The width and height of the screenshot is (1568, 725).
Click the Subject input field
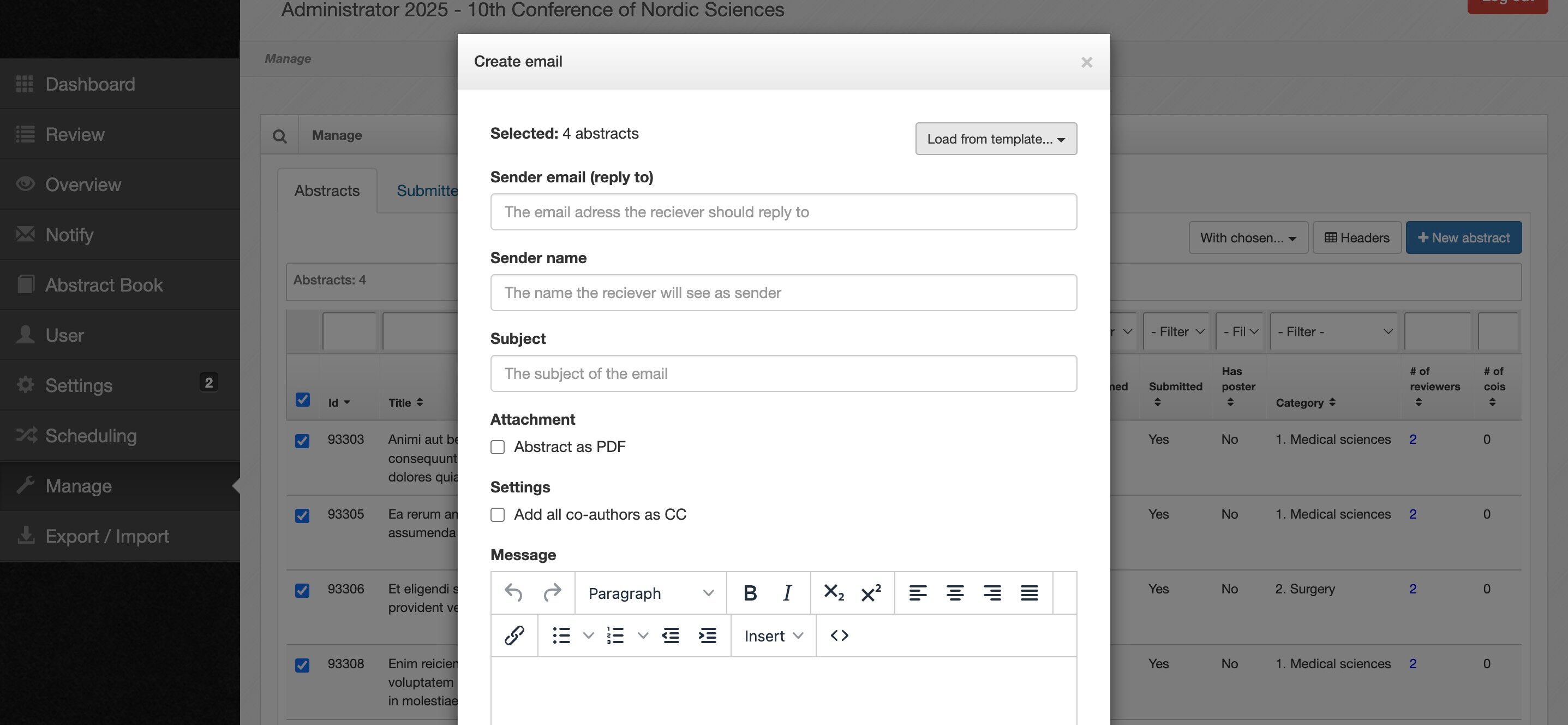coord(783,373)
